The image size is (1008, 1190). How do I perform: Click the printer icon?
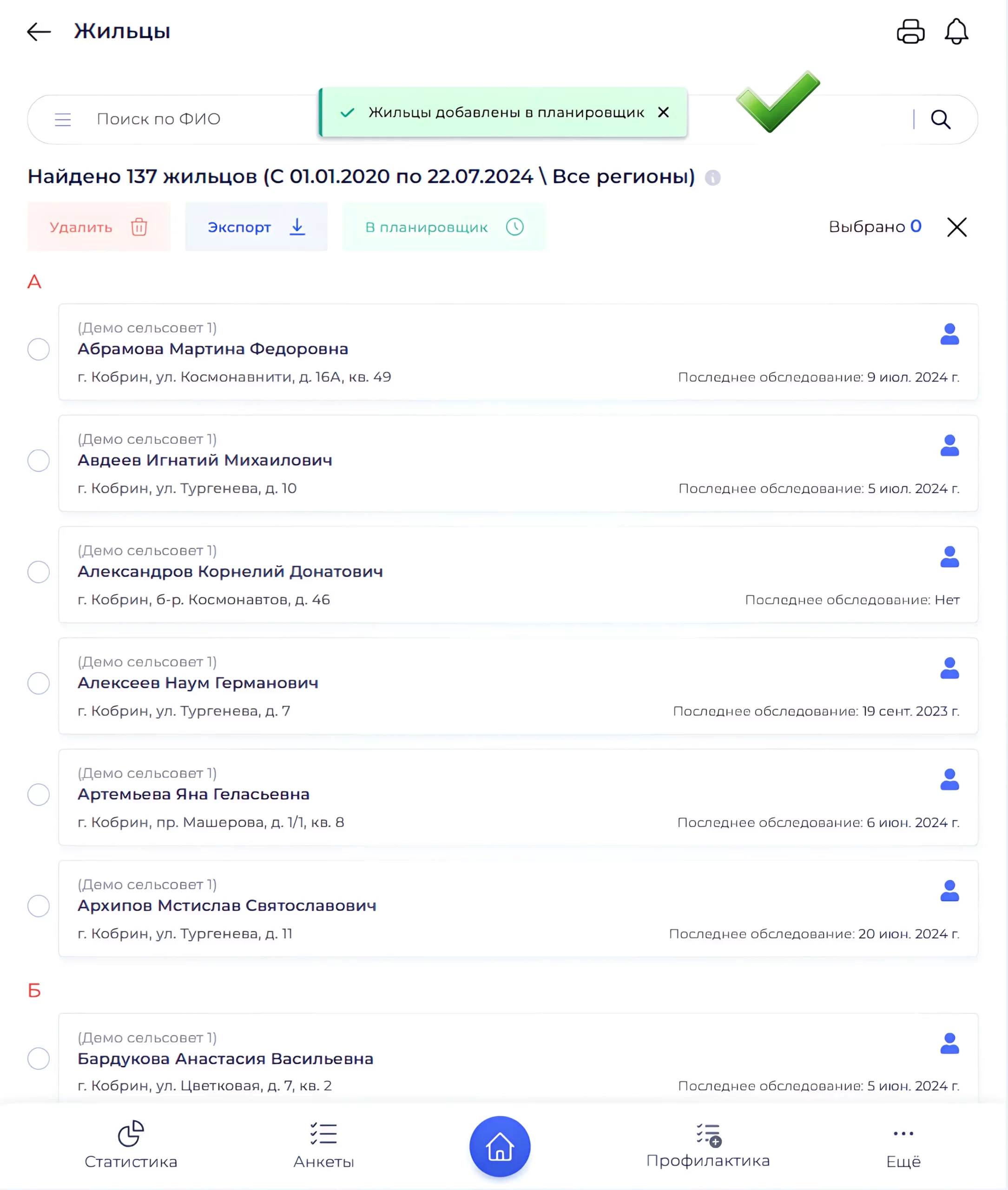click(910, 32)
